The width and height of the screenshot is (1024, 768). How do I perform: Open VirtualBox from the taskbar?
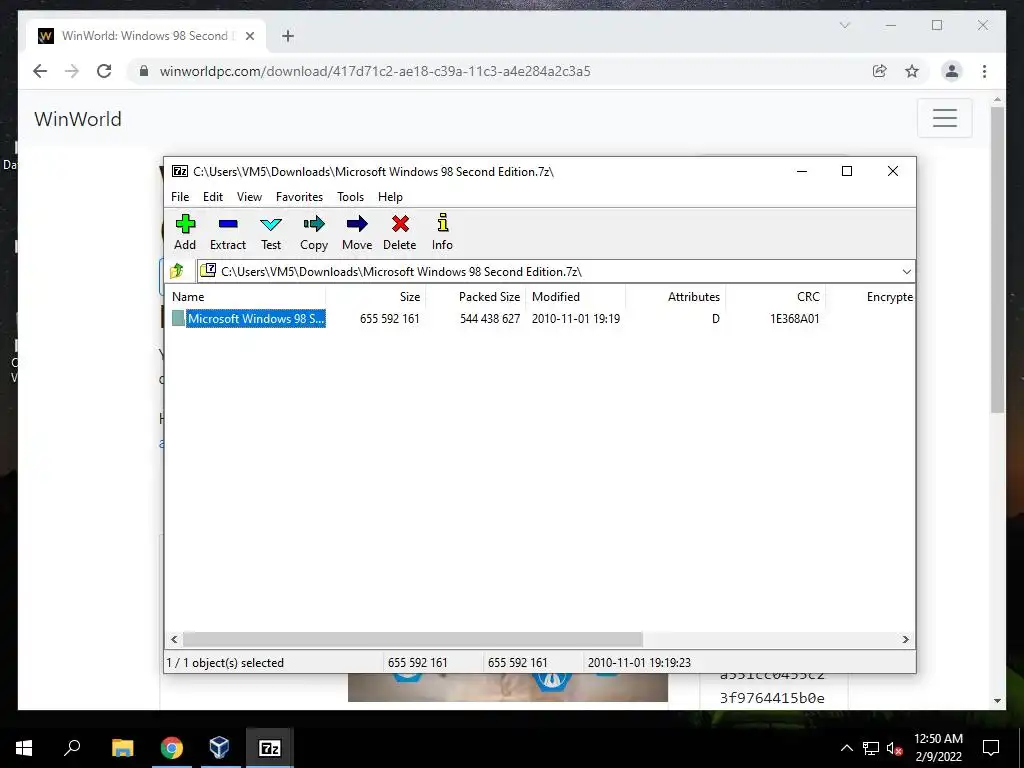pyautogui.click(x=219, y=748)
